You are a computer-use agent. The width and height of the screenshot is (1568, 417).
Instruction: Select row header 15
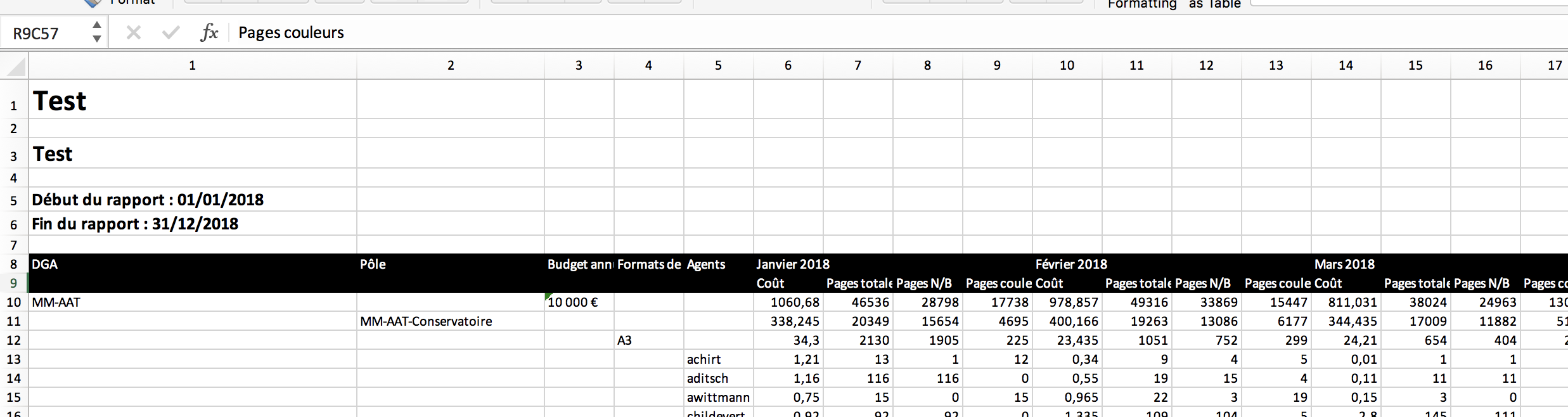13,397
